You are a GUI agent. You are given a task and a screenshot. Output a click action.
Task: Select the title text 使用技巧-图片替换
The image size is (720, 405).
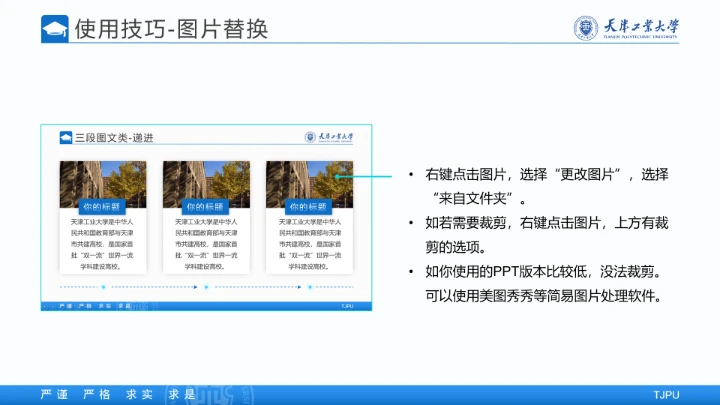(171, 29)
